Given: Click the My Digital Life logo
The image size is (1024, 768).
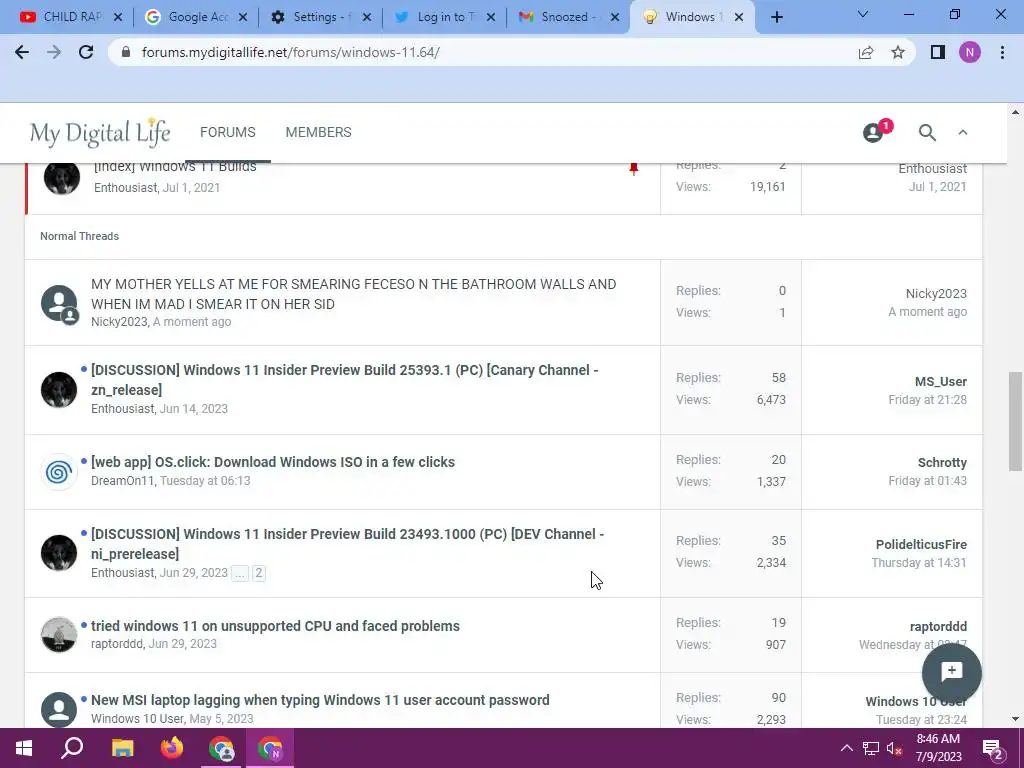Looking at the screenshot, I should point(100,133).
